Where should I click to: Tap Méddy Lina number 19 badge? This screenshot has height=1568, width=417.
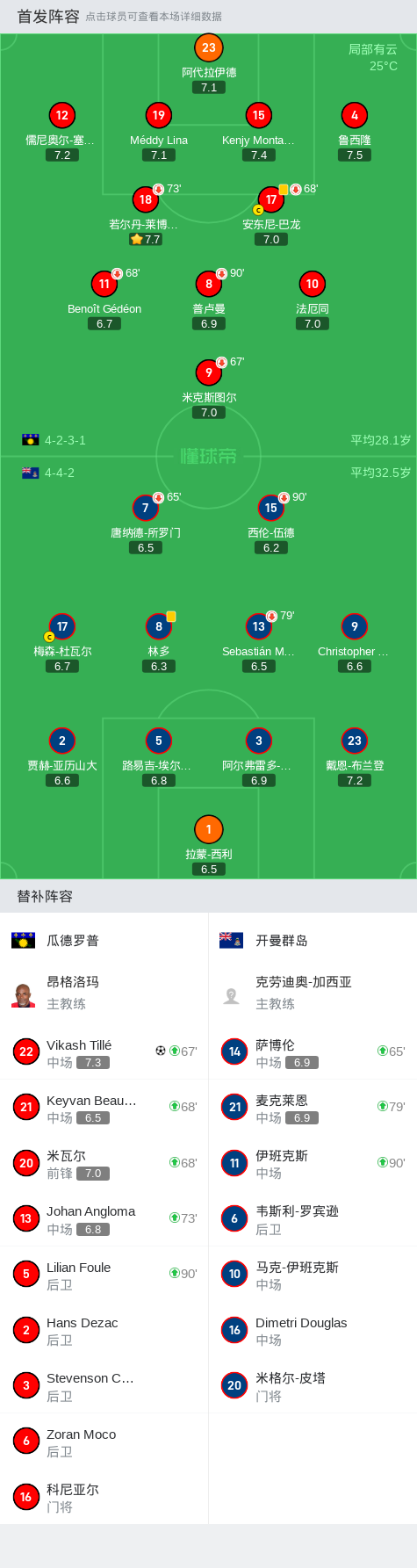pos(159,115)
